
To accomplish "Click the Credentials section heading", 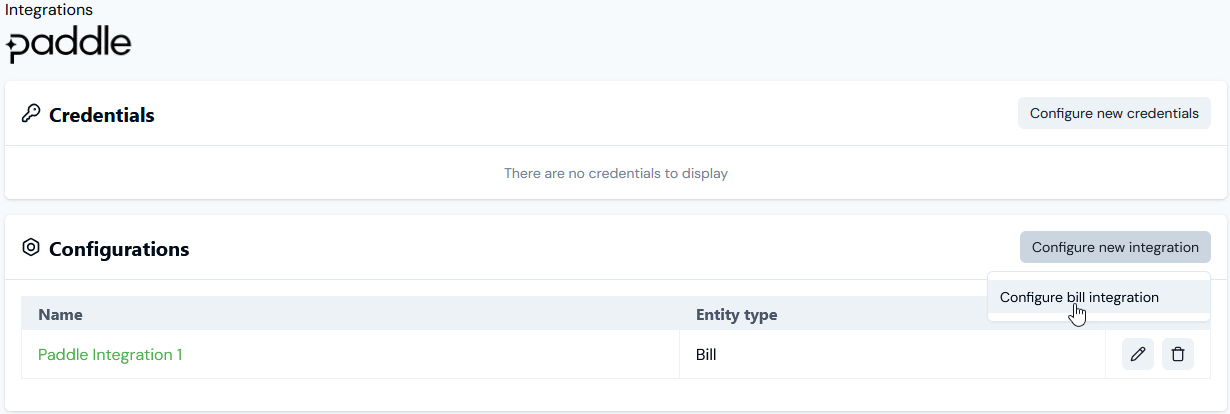I will [x=102, y=115].
